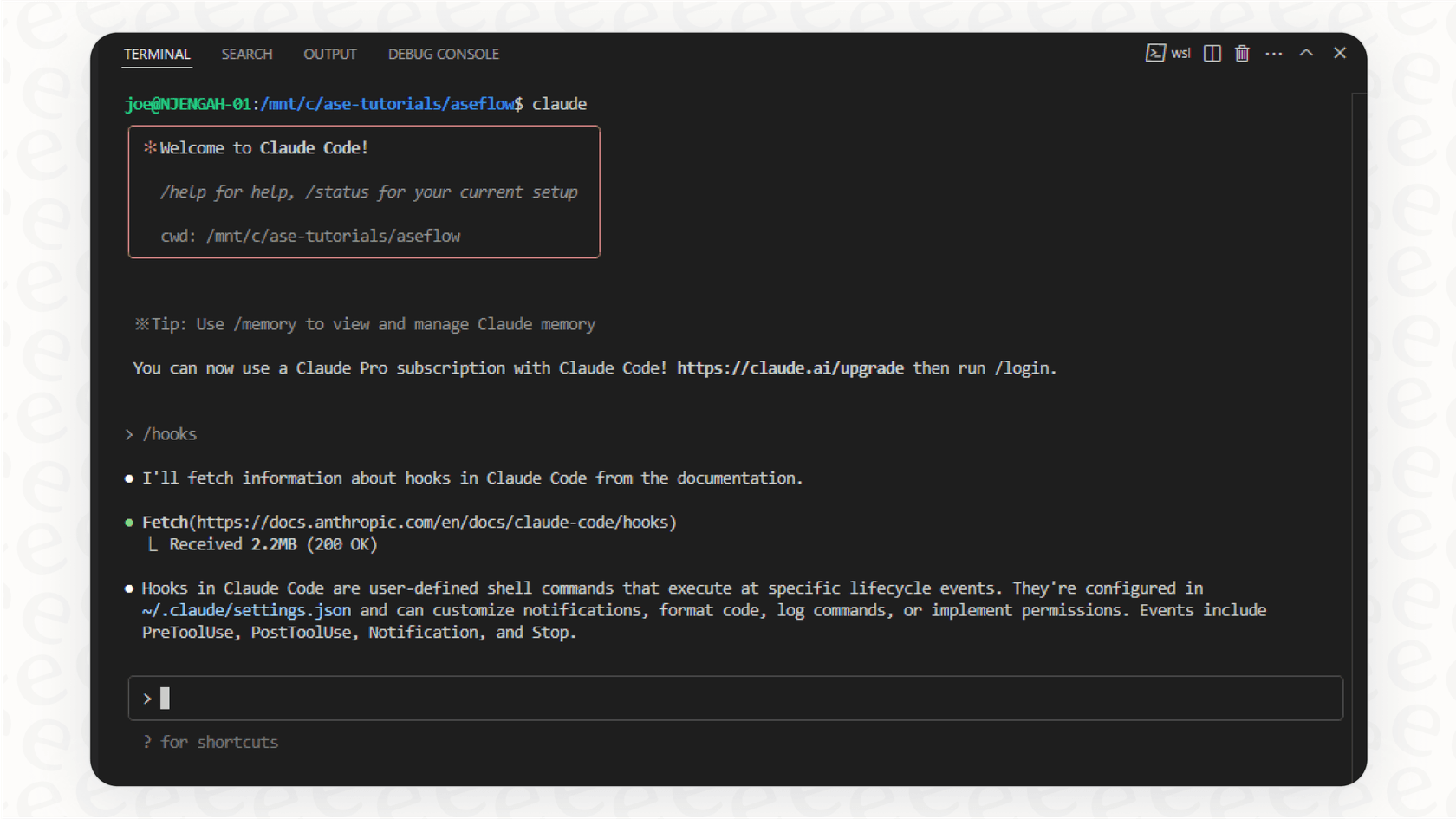The image size is (1456, 819).
Task: Click the prompt caret inside Claude's input box
Action: [146, 698]
